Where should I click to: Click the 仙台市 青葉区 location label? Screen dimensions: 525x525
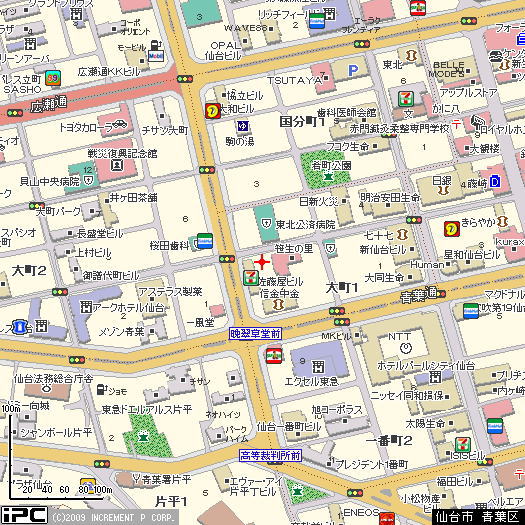tap(478, 517)
